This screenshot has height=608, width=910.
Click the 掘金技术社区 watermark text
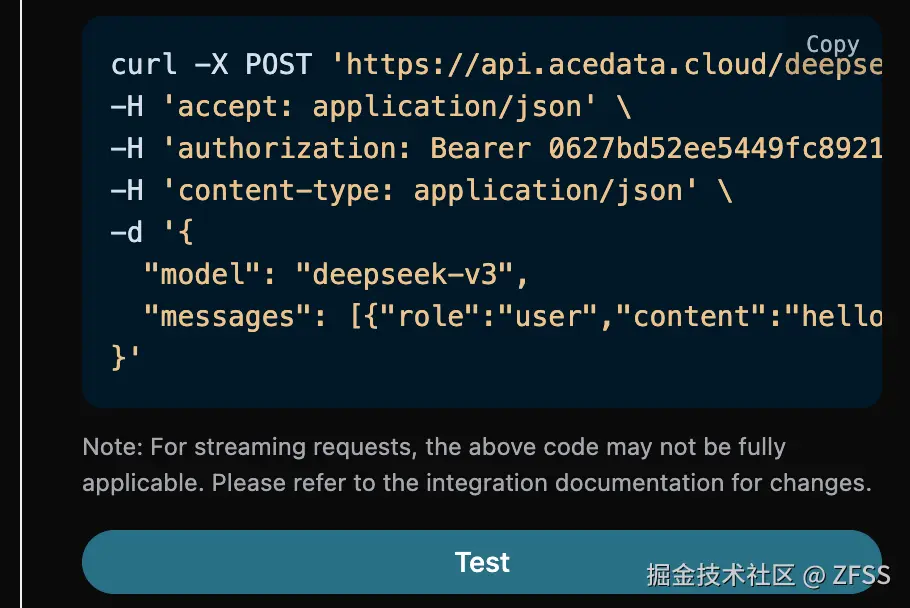(x=720, y=575)
